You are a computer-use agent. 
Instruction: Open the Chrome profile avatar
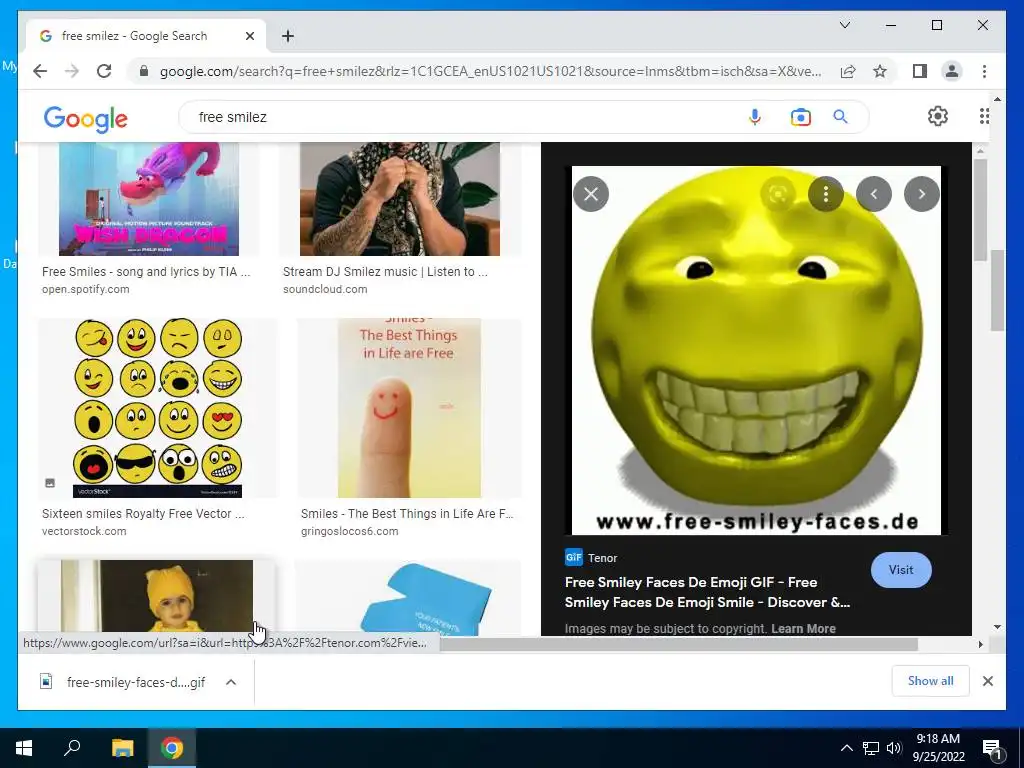pyautogui.click(x=952, y=71)
